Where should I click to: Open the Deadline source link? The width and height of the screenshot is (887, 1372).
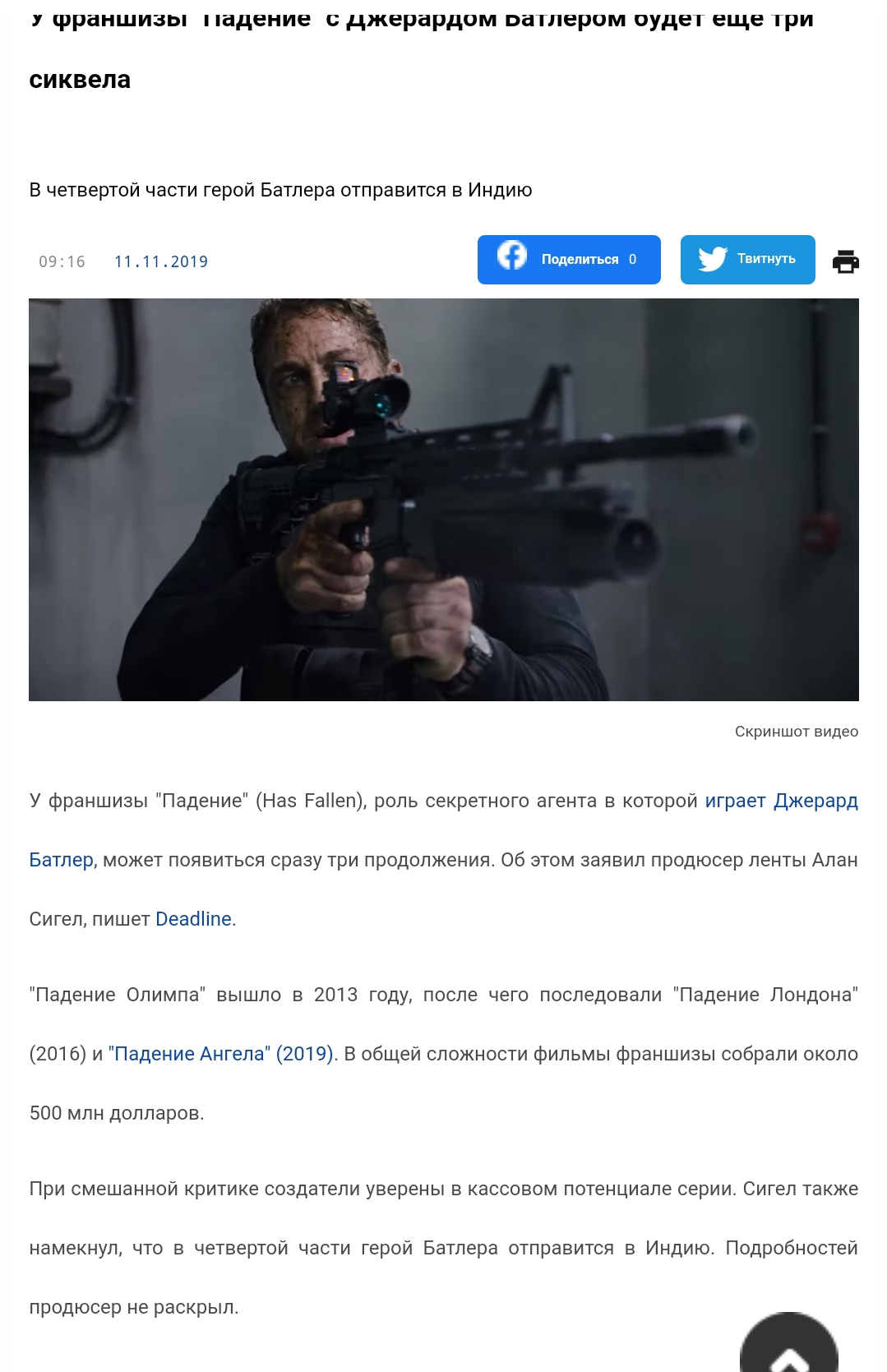pyautogui.click(x=193, y=919)
